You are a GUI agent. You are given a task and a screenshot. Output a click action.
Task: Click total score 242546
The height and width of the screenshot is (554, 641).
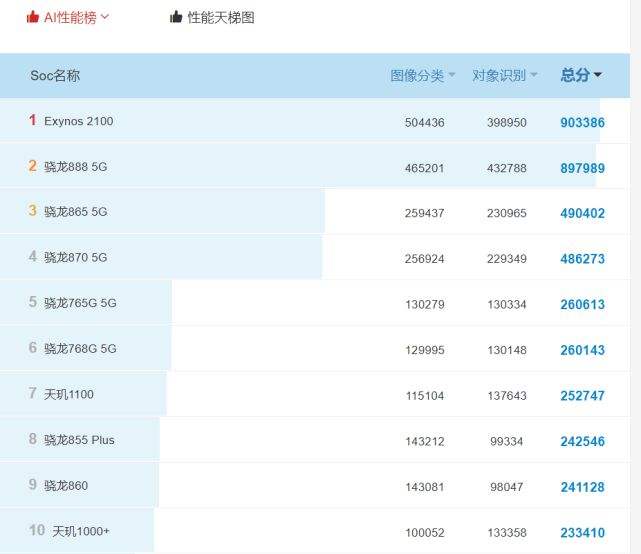click(583, 441)
